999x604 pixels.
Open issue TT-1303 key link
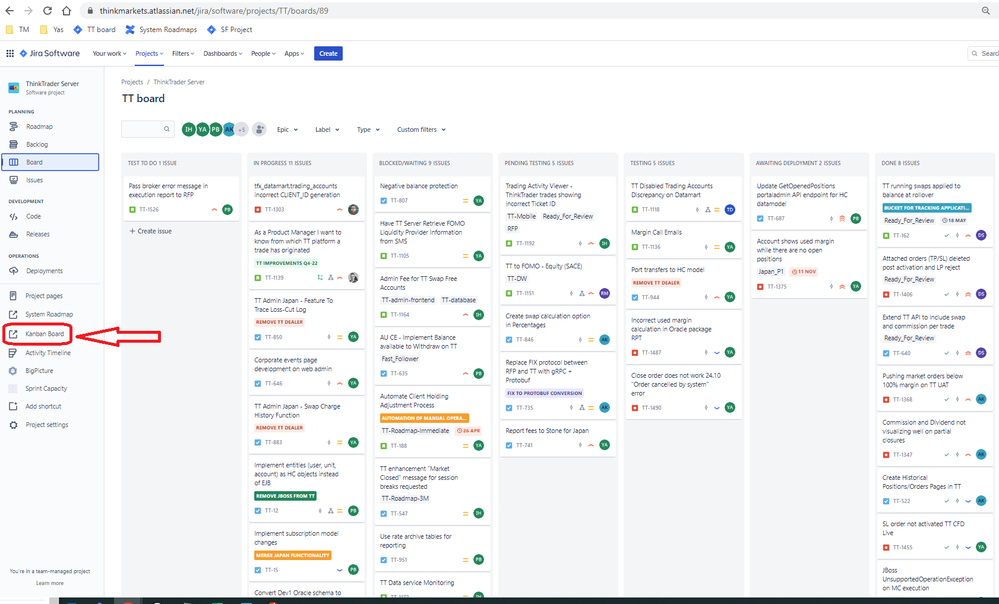tap(275, 210)
